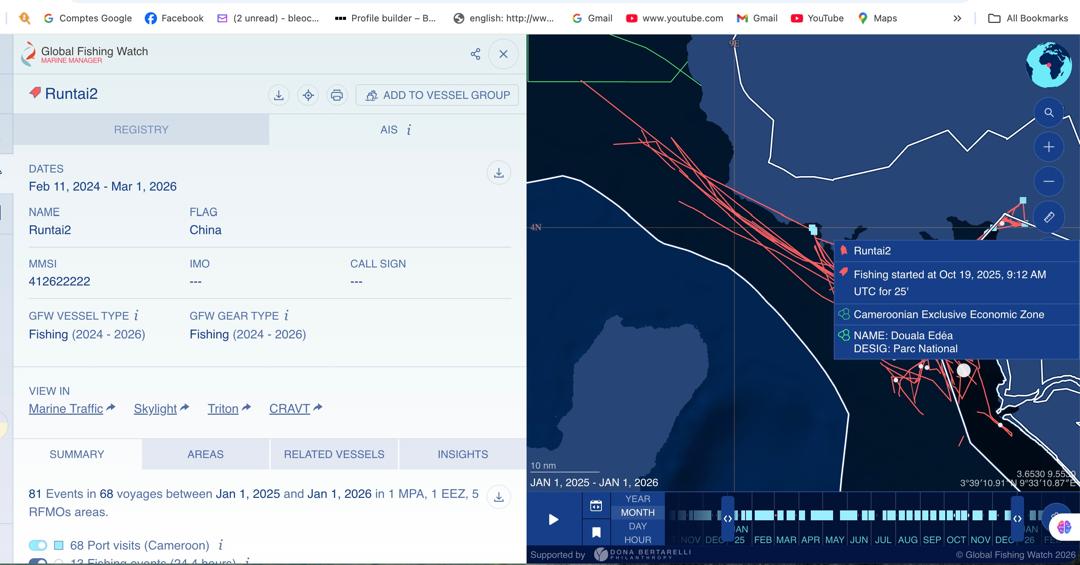Viewport: 1080px width, 565px height.
Task: Click the map search magnifier icon
Action: [1048, 113]
